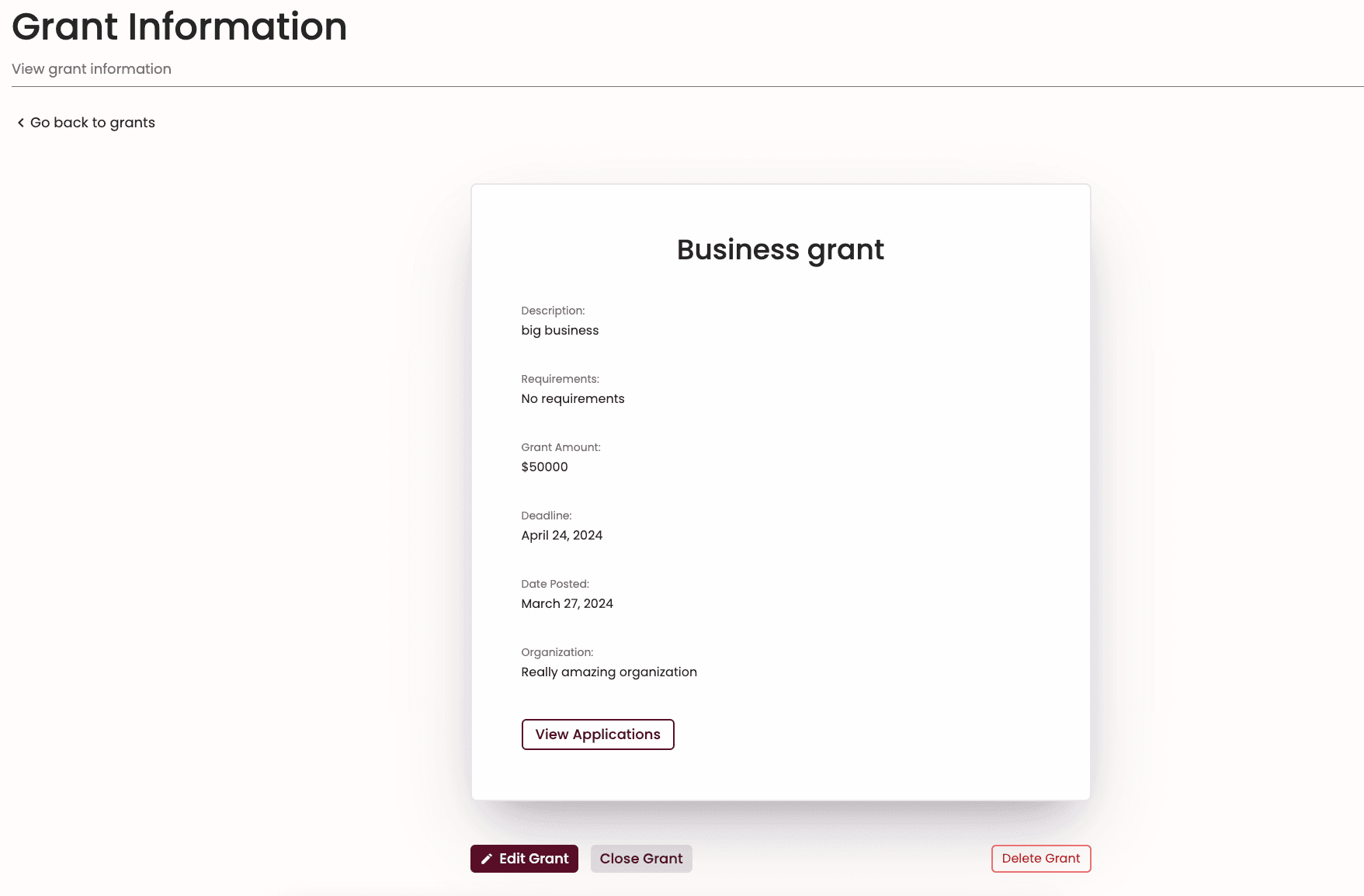Viewport: 1364px width, 896px height.
Task: Click the big business description text
Action: pyautogui.click(x=560, y=331)
